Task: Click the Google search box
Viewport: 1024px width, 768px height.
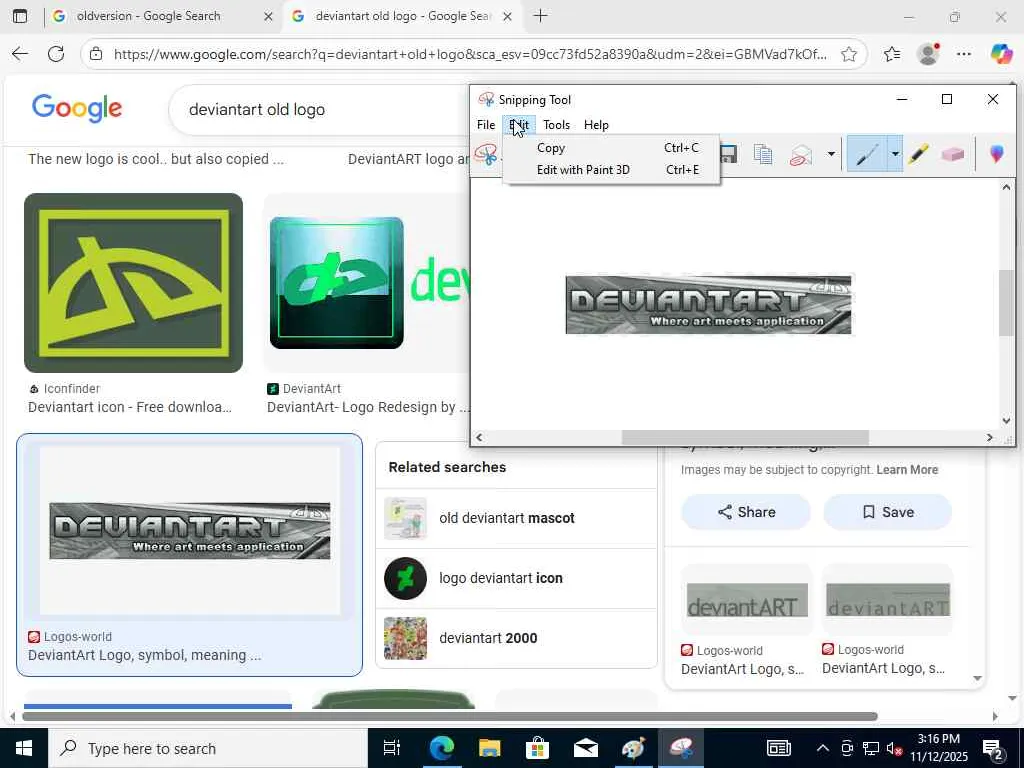Action: (320, 110)
